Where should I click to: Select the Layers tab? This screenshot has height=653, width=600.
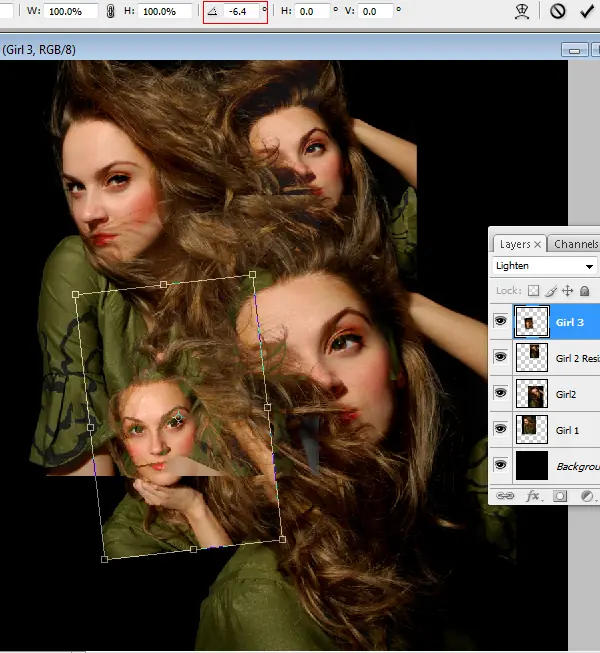point(515,244)
